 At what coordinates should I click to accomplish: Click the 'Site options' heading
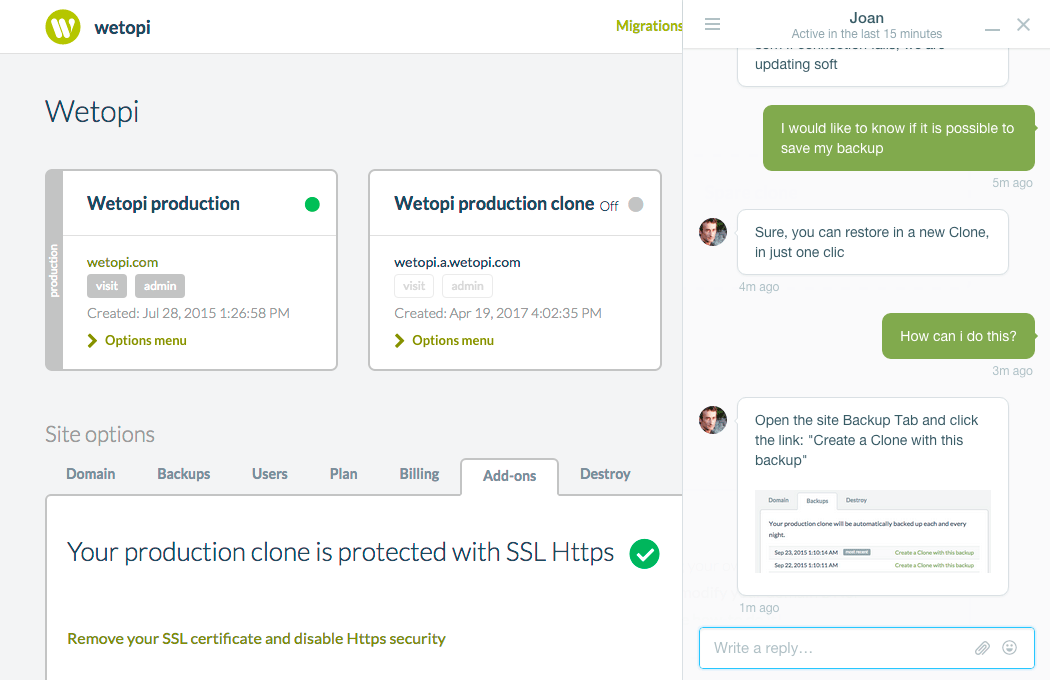(100, 434)
